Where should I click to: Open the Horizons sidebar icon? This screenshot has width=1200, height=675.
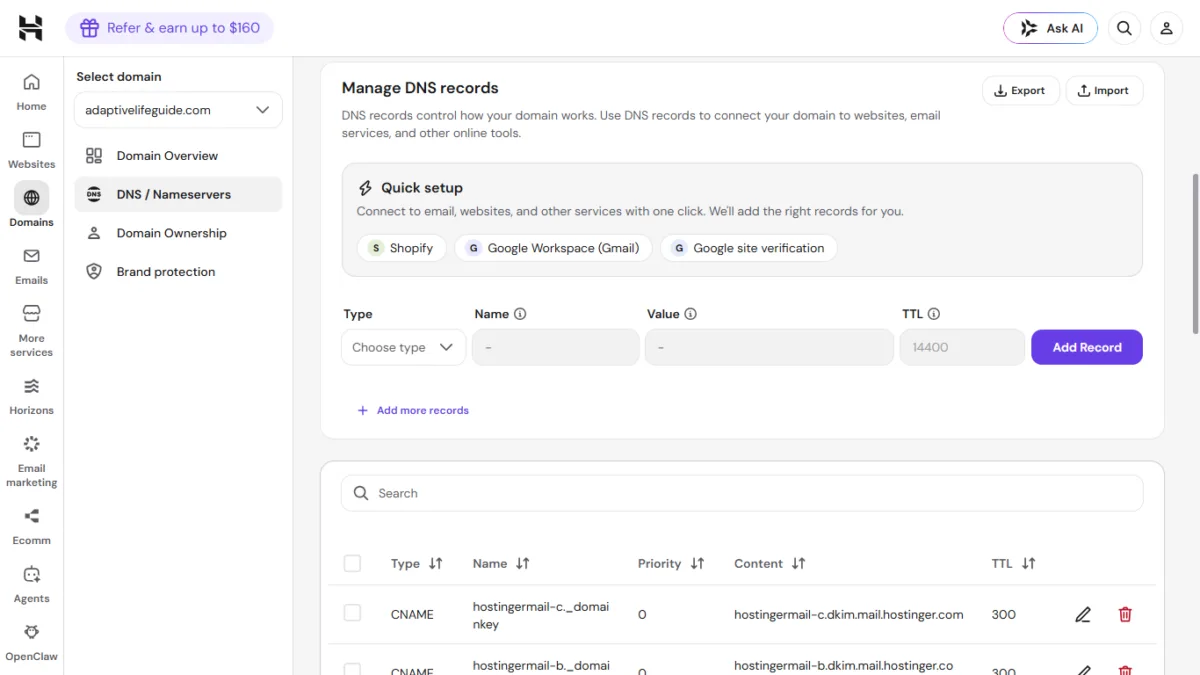coord(31,386)
